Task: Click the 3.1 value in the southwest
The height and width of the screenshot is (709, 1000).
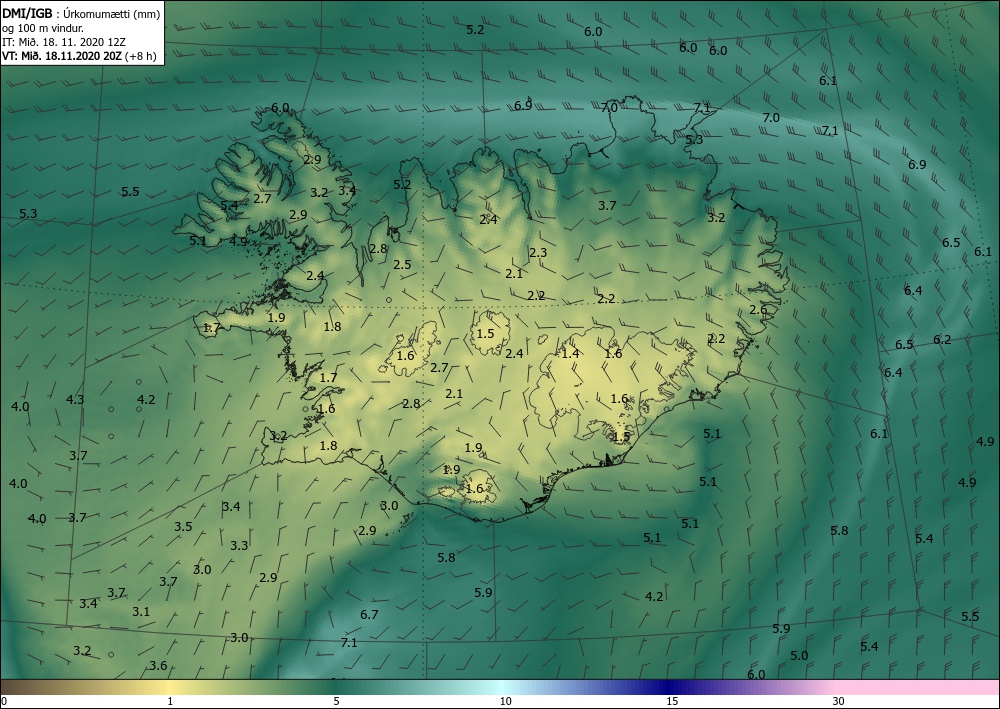Action: 141,611
